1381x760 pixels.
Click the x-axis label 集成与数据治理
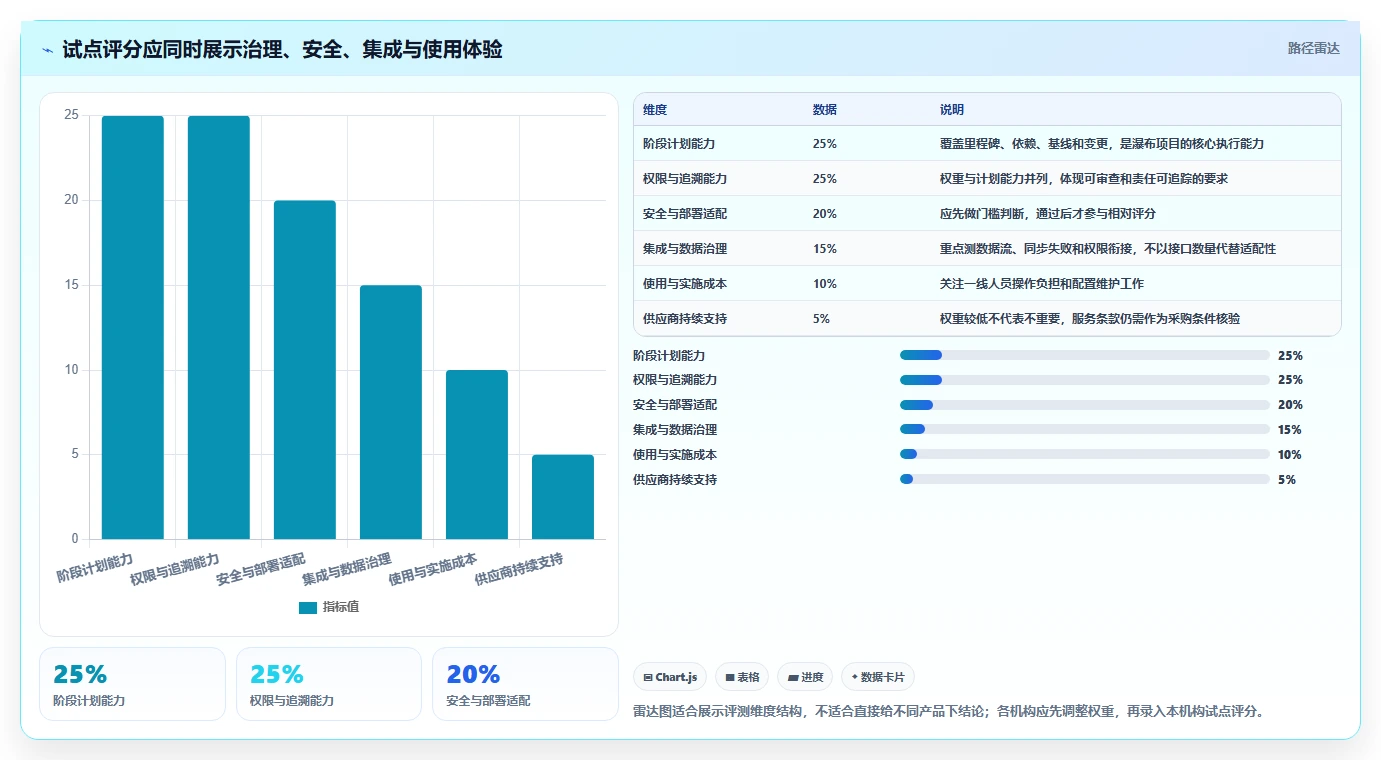point(347,570)
